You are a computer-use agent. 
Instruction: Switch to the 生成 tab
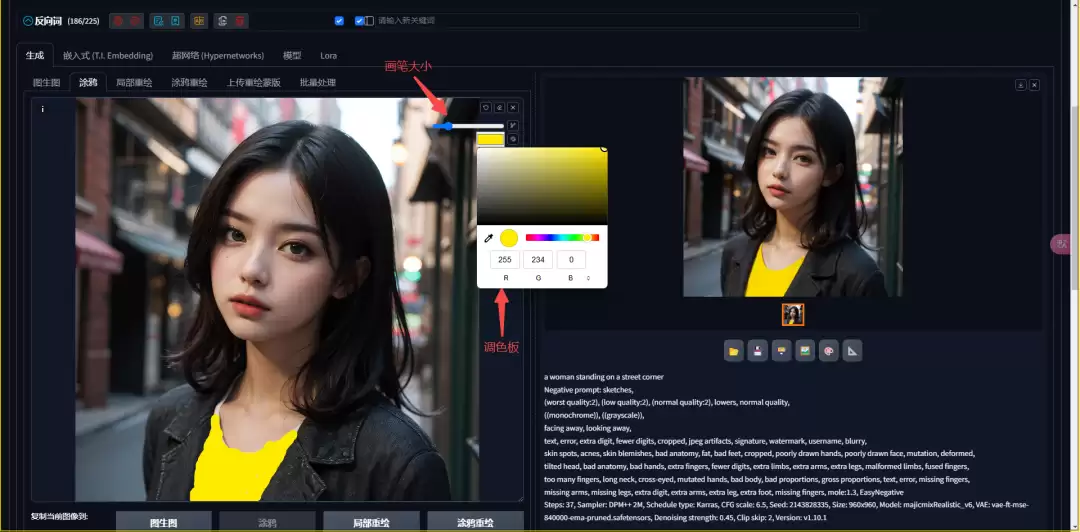click(x=34, y=55)
